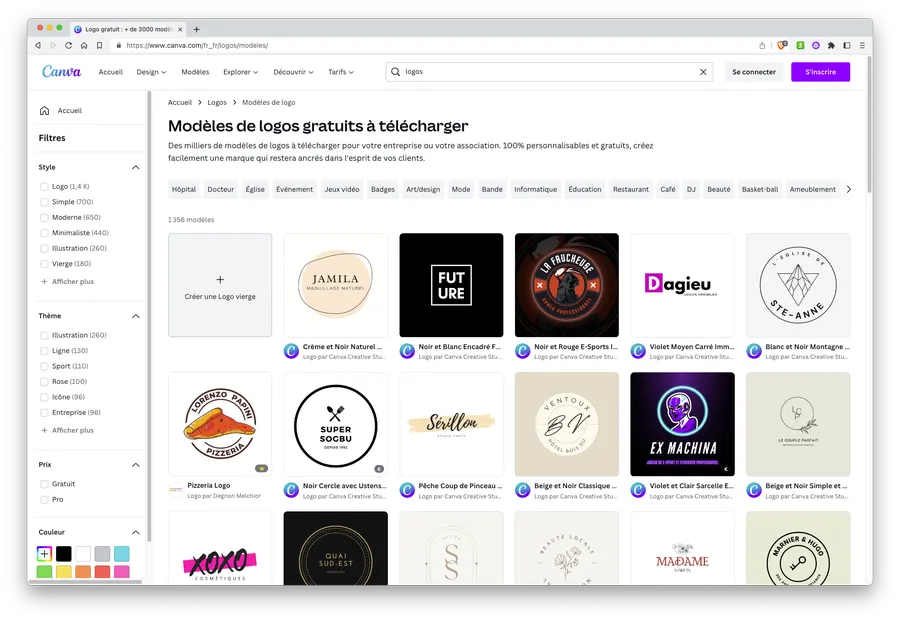
Task: Add a custom color swatch
Action: coord(44,554)
